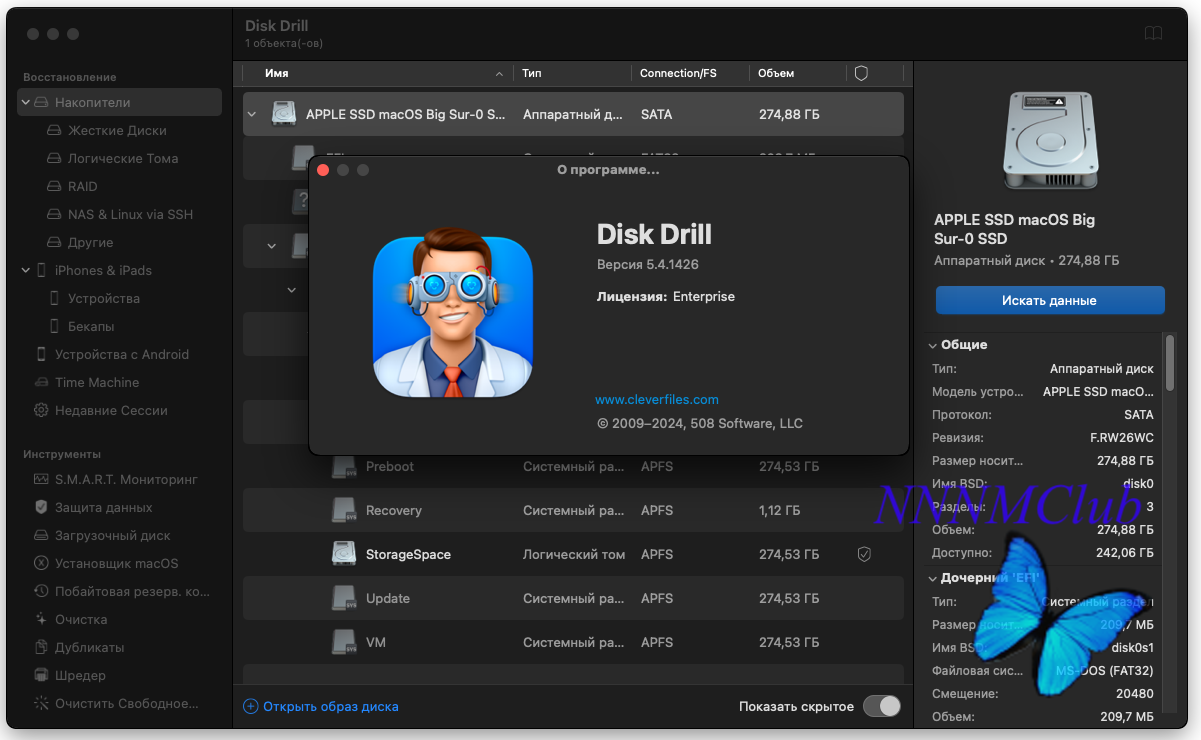Click the help book icon in title bar
Image resolution: width=1201 pixels, height=740 pixels.
tap(1153, 34)
